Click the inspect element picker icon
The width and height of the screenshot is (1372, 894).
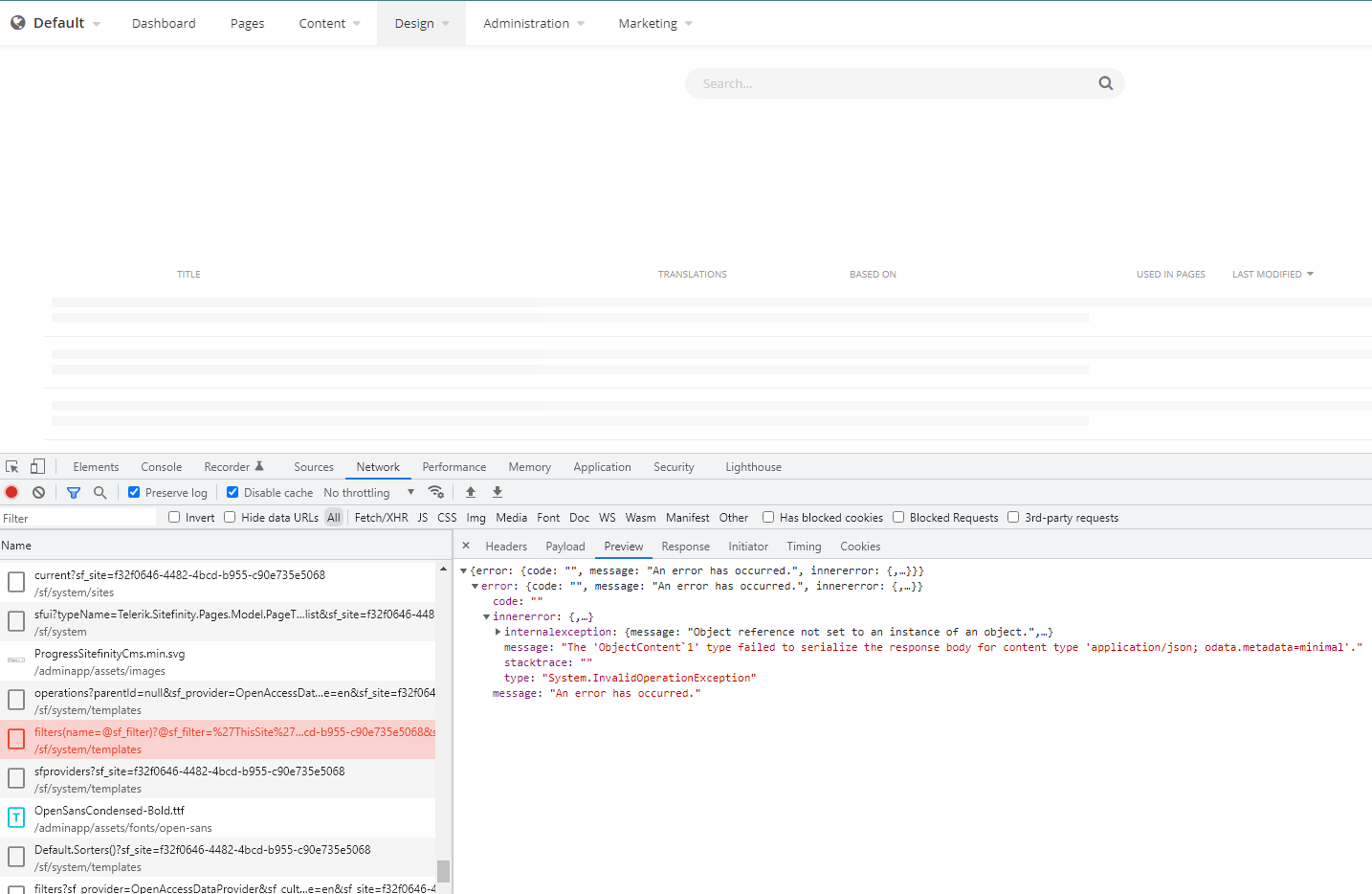click(x=12, y=467)
